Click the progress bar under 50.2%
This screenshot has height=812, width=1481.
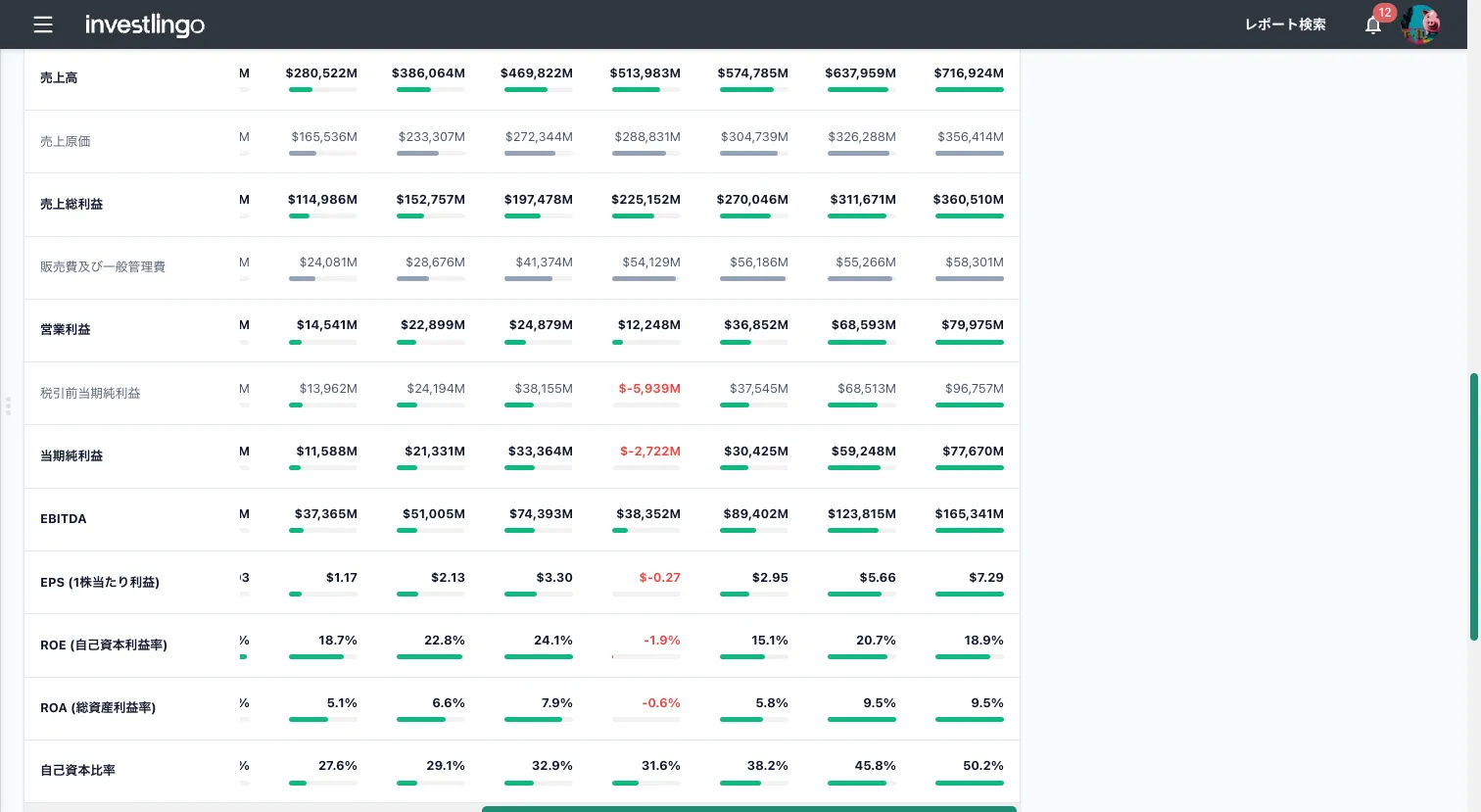[x=970, y=783]
